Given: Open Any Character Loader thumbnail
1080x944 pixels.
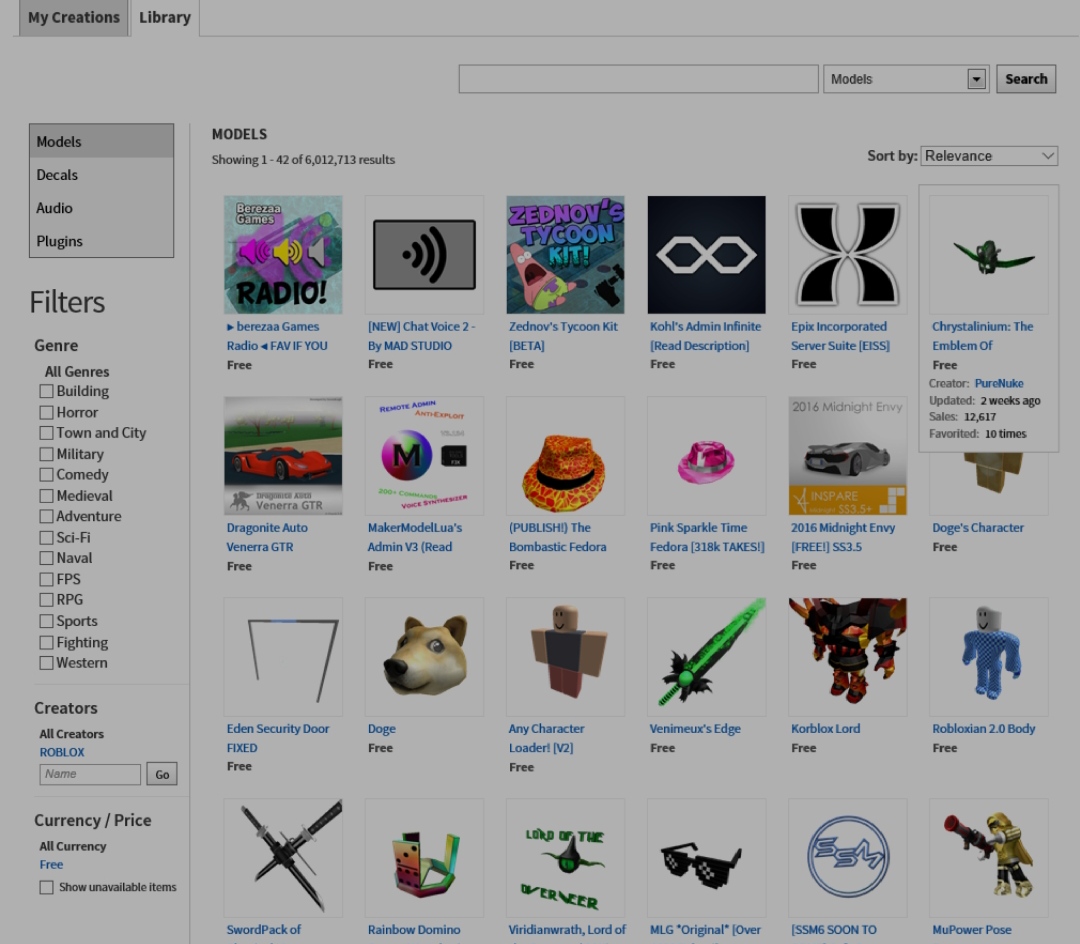Looking at the screenshot, I should tap(565, 657).
